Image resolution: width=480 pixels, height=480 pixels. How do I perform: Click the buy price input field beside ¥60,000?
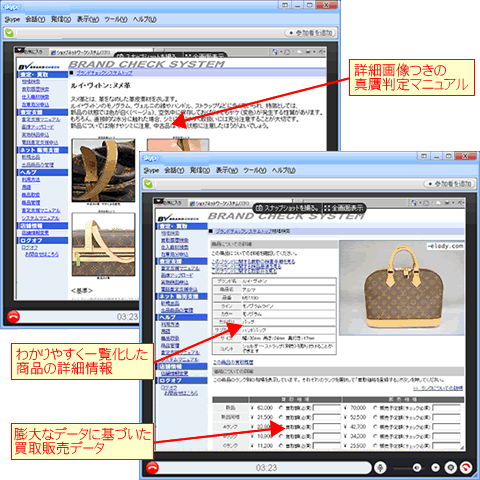pyautogui.click(x=327, y=408)
